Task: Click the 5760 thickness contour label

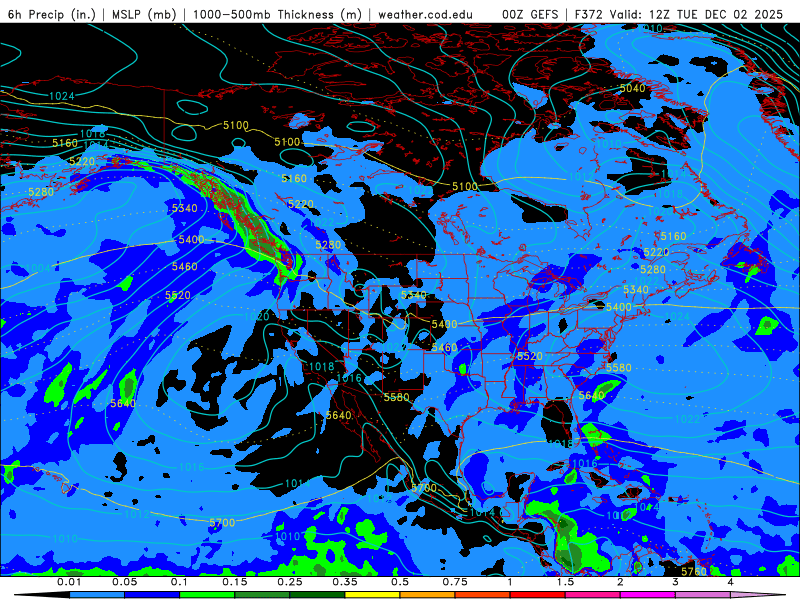Action: click(694, 571)
